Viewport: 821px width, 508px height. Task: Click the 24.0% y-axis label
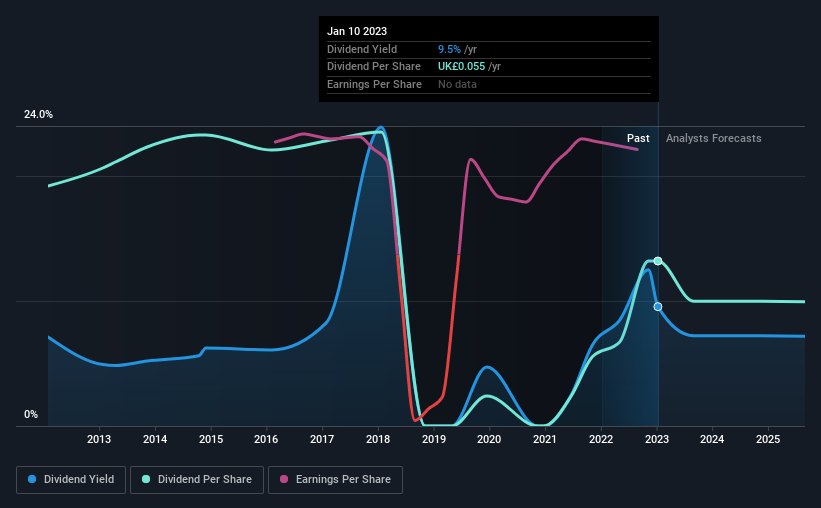coord(38,115)
